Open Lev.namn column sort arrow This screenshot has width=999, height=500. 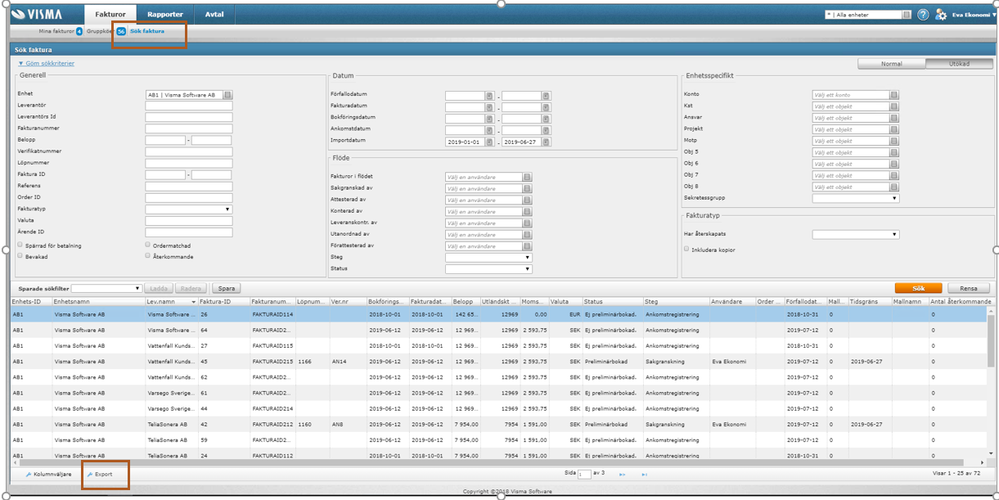(x=193, y=301)
